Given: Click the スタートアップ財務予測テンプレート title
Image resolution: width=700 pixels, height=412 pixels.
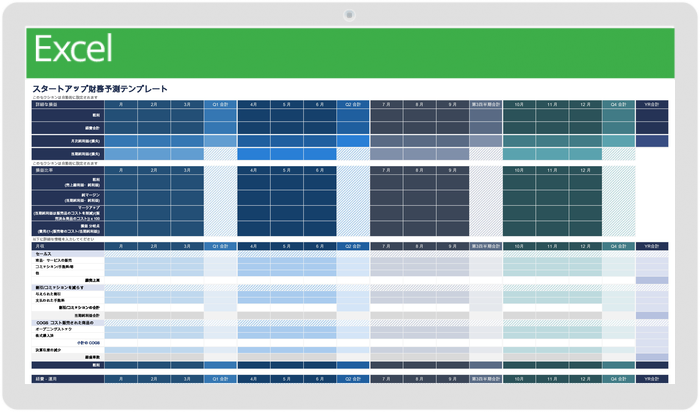Looking at the screenshot, I should (106, 89).
